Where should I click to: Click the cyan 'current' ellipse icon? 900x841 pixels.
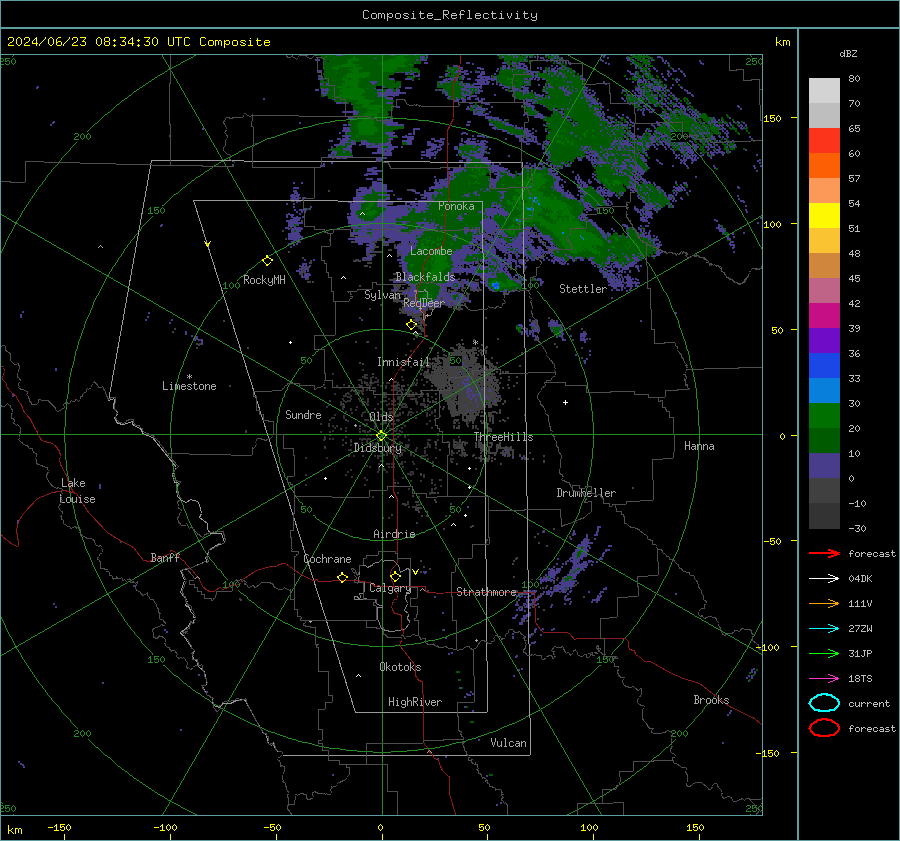pos(824,703)
